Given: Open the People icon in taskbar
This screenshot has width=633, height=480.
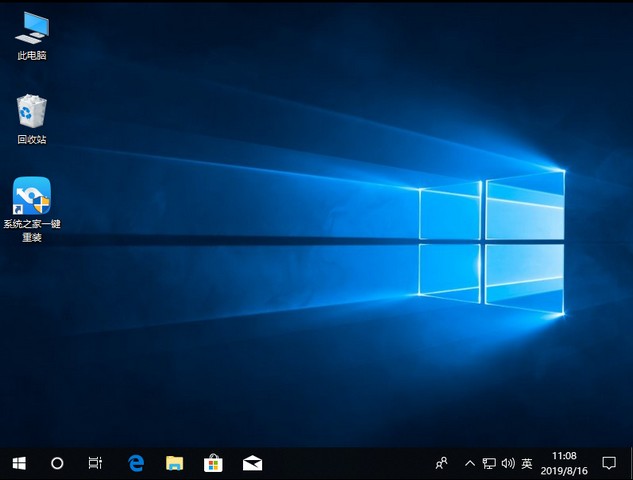Looking at the screenshot, I should pos(441,463).
